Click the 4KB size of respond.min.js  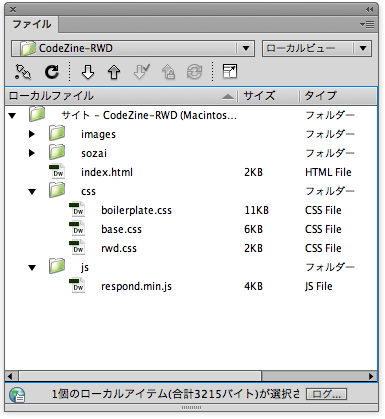[253, 286]
